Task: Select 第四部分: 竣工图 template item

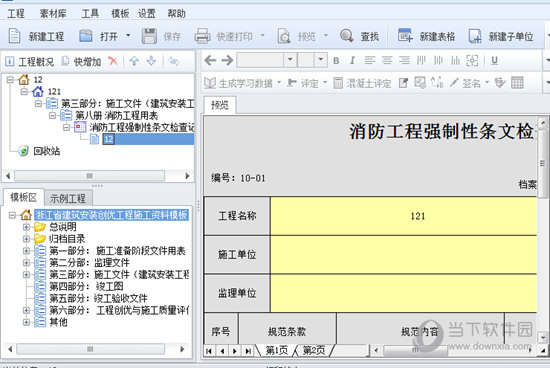Action: click(x=86, y=286)
